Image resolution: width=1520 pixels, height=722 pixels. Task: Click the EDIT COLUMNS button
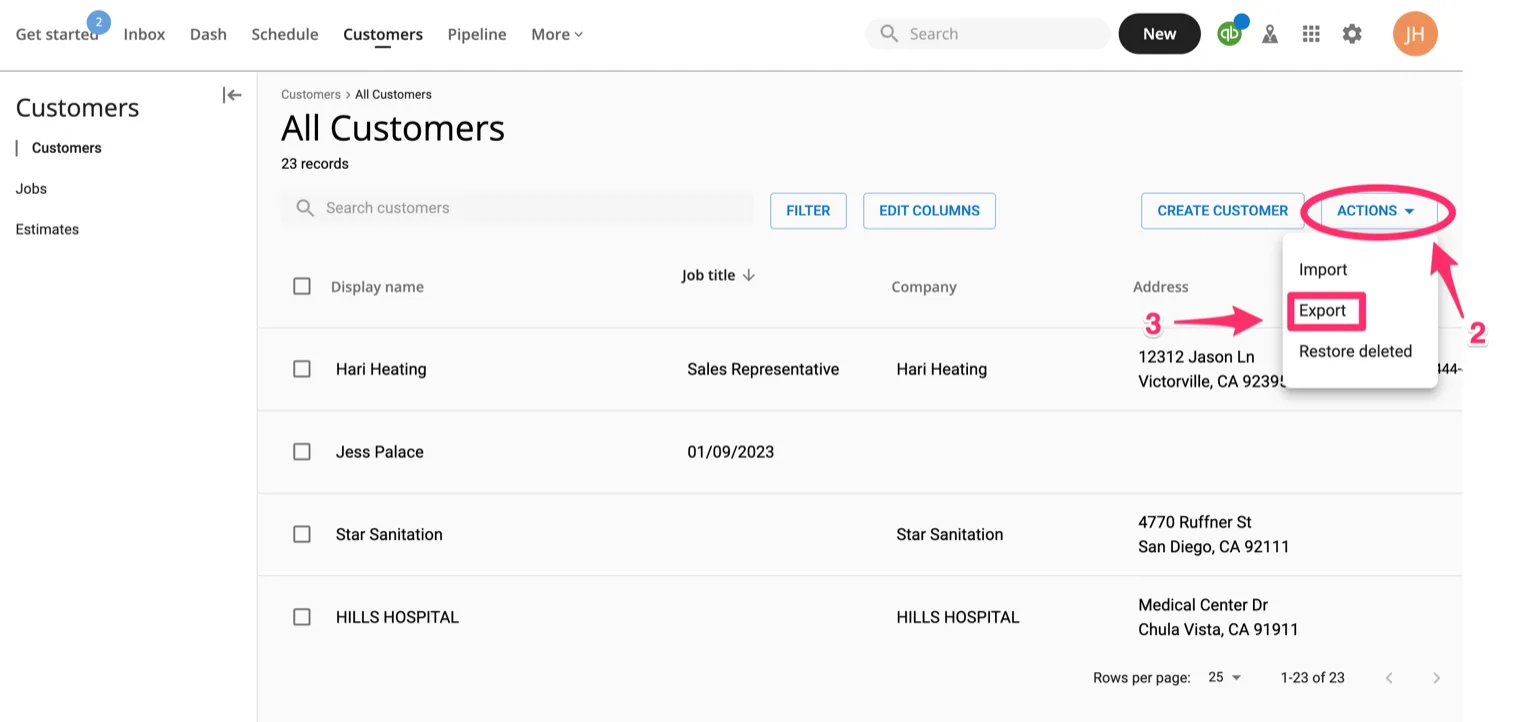929,210
